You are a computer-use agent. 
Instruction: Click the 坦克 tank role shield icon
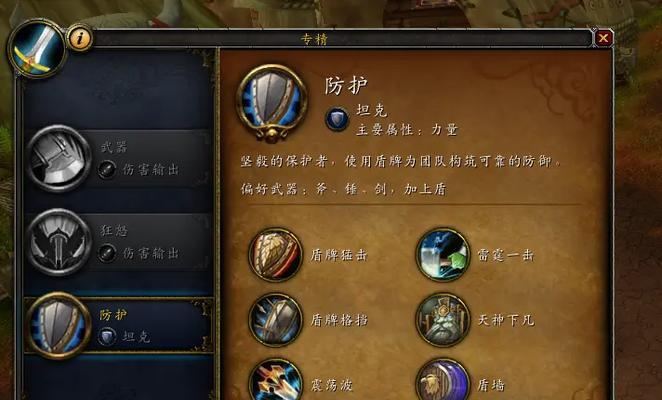[337, 119]
